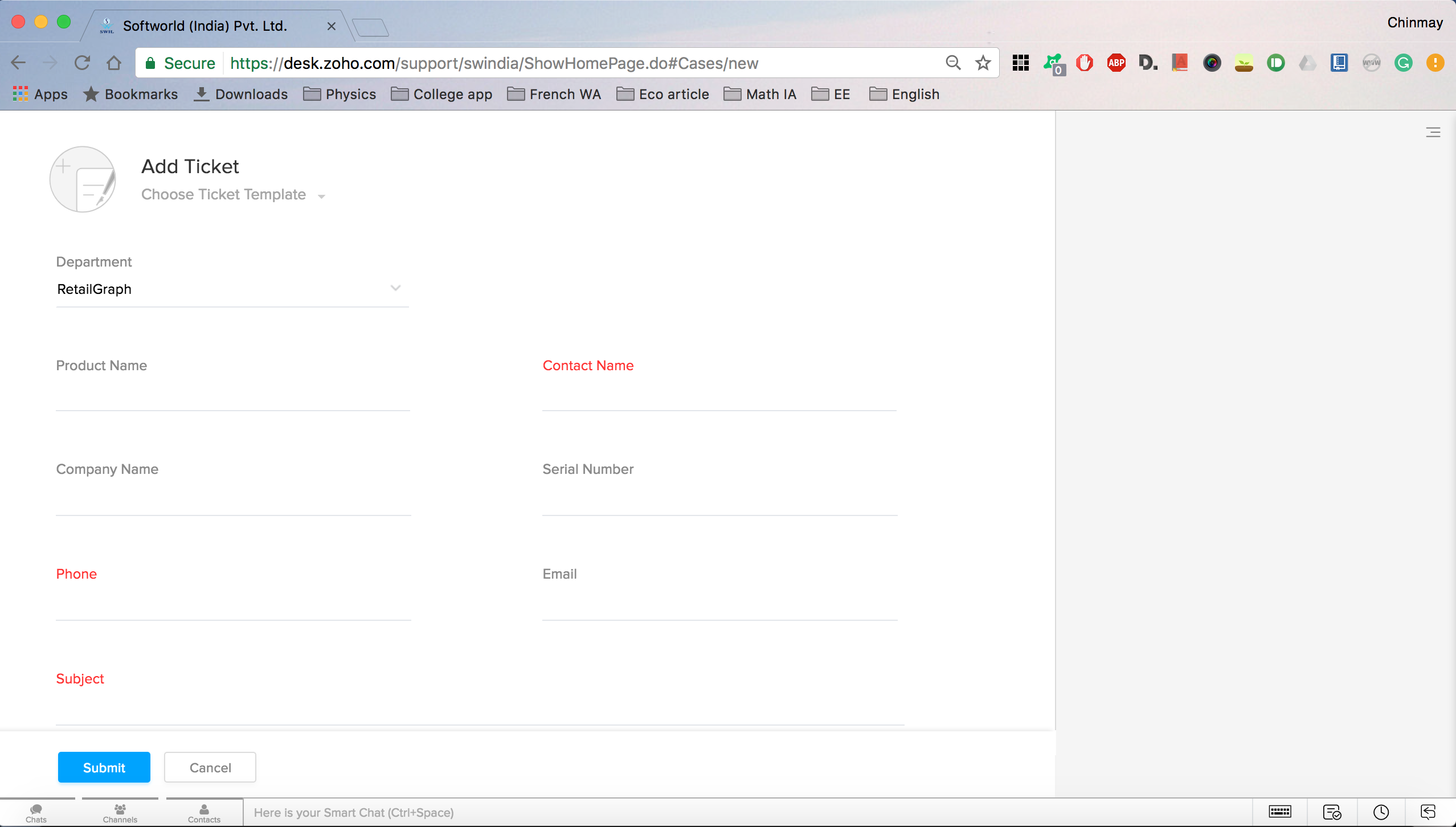Click the keyboard shortcuts icon in bottom bar

coord(1279,812)
